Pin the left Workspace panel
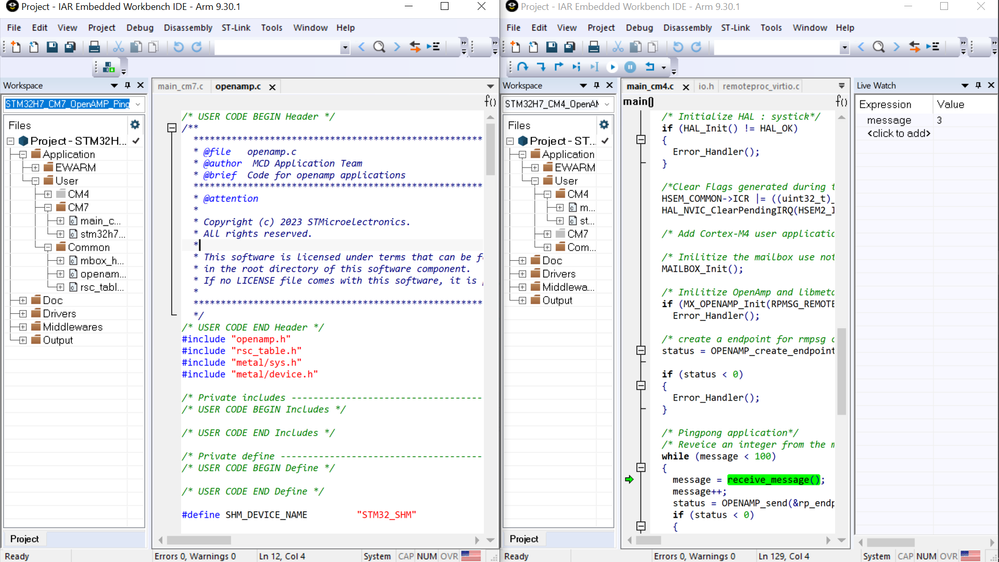999x562 pixels. click(x=127, y=85)
